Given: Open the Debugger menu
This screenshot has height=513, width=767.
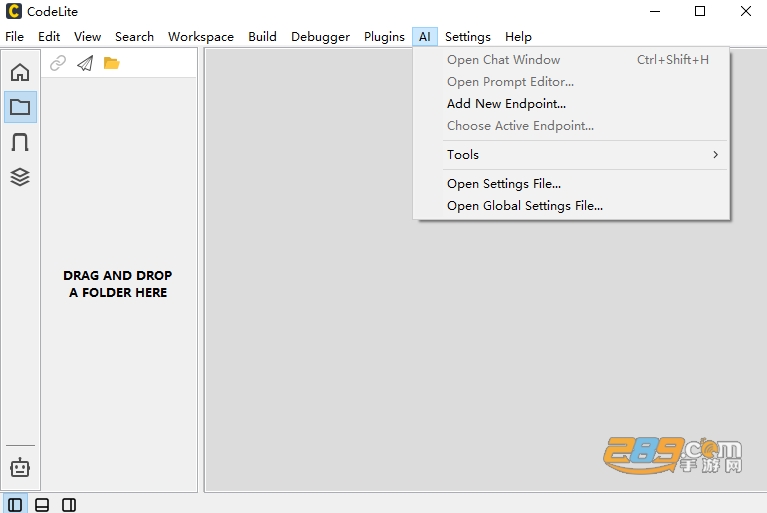Looking at the screenshot, I should tap(320, 37).
